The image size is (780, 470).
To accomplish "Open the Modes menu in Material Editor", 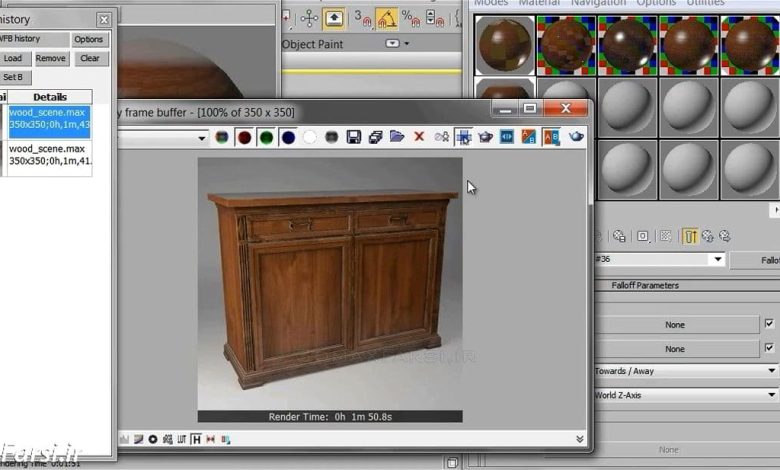I will [x=491, y=2].
